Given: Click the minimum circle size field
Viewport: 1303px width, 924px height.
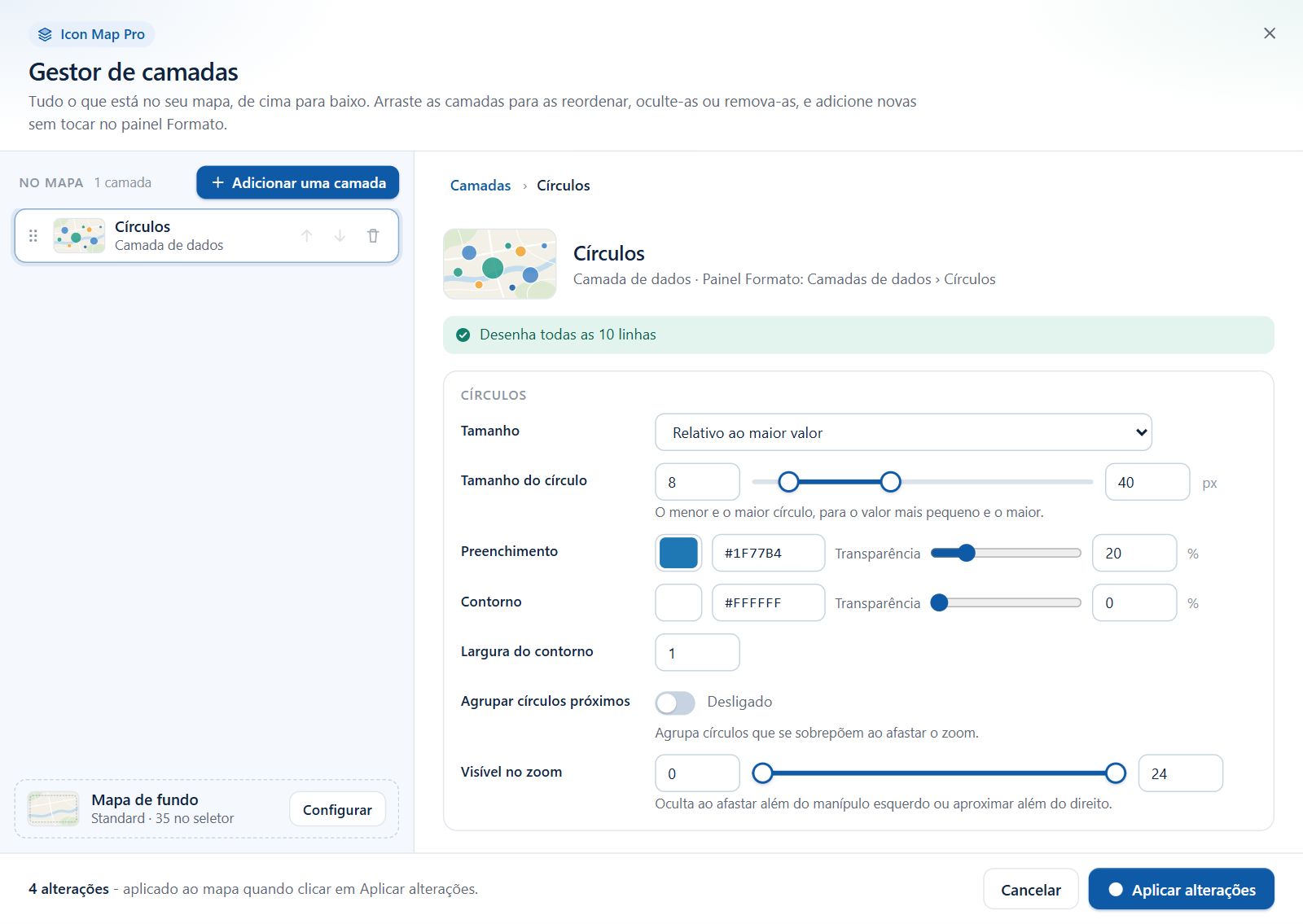Looking at the screenshot, I should [x=697, y=482].
